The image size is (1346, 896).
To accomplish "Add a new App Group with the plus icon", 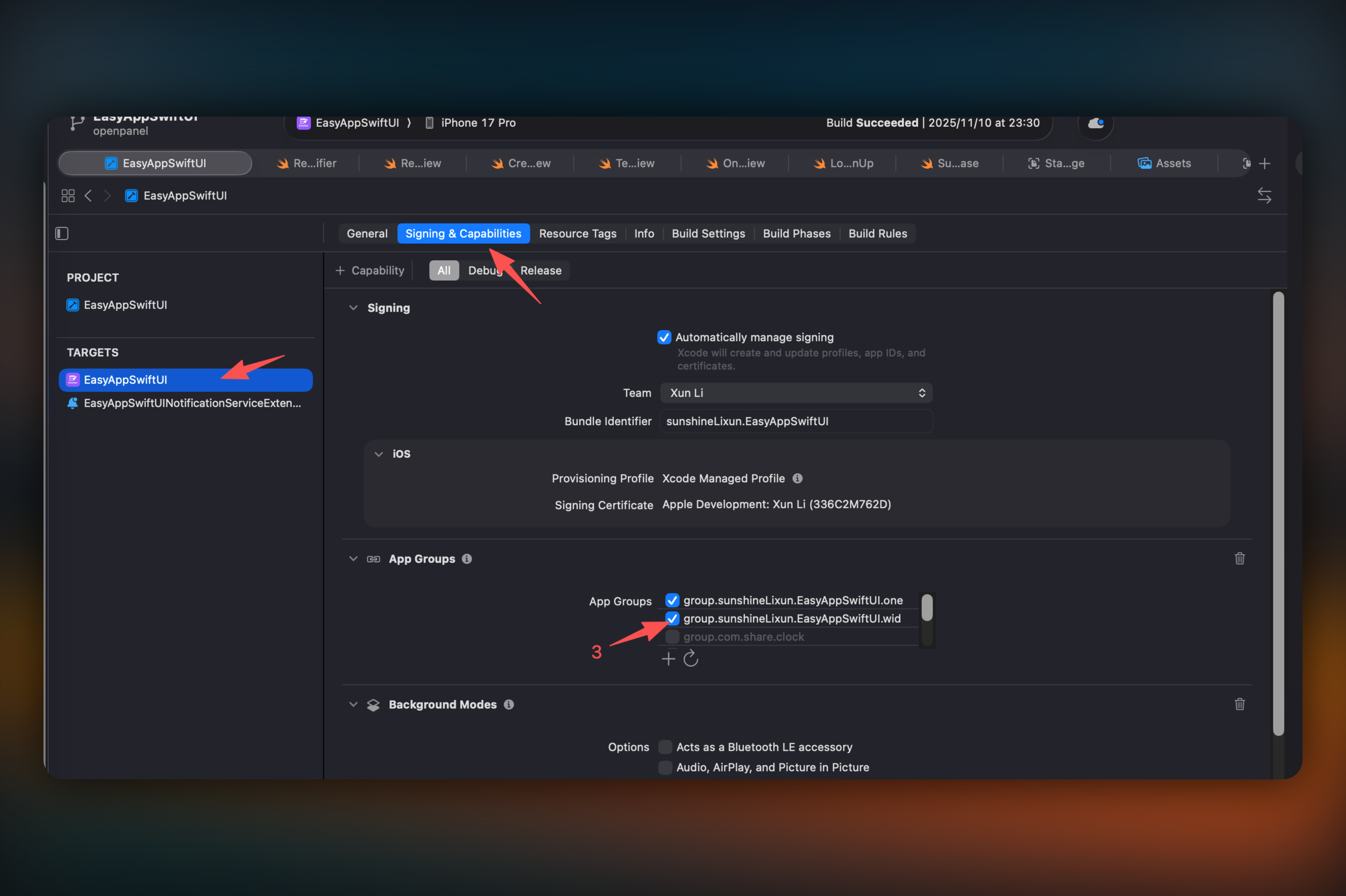I will (668, 658).
